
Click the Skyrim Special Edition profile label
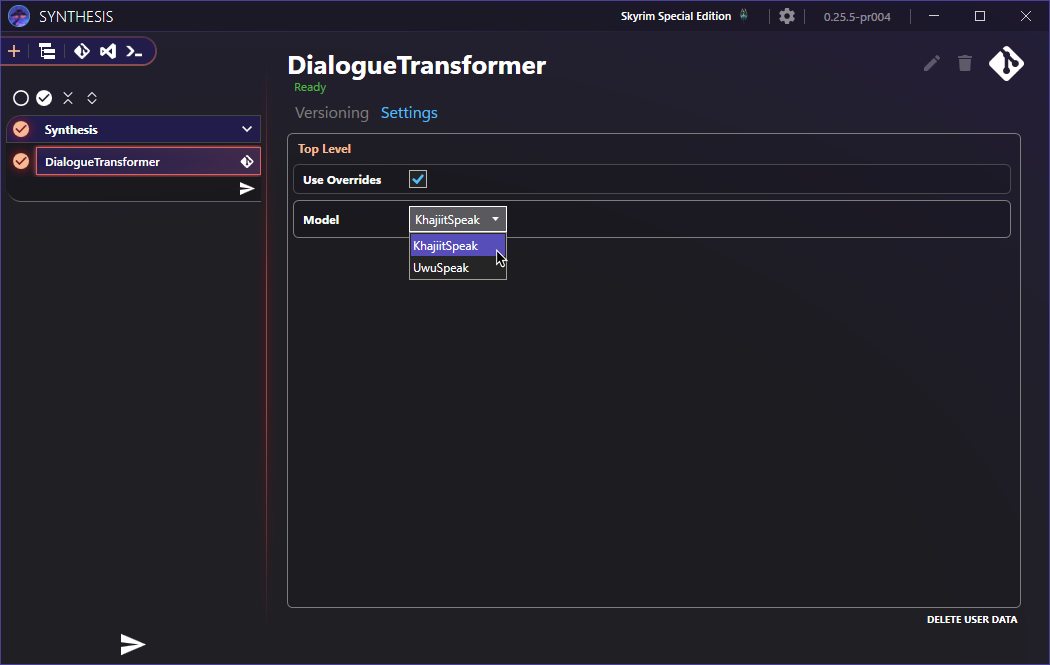pyautogui.click(x=676, y=16)
